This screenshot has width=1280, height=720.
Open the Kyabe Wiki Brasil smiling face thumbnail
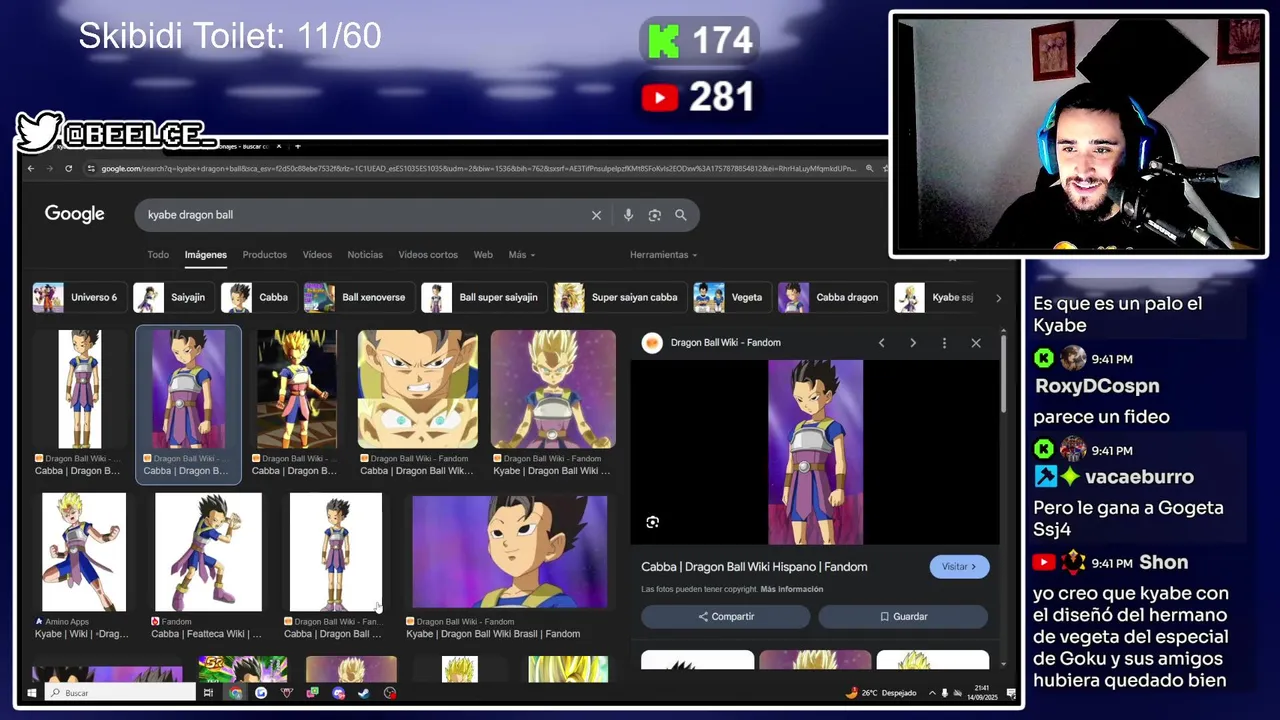(x=509, y=552)
